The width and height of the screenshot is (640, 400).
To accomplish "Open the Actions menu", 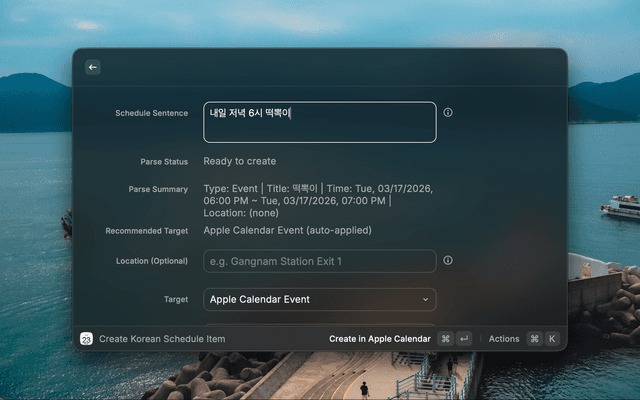I will coord(504,339).
